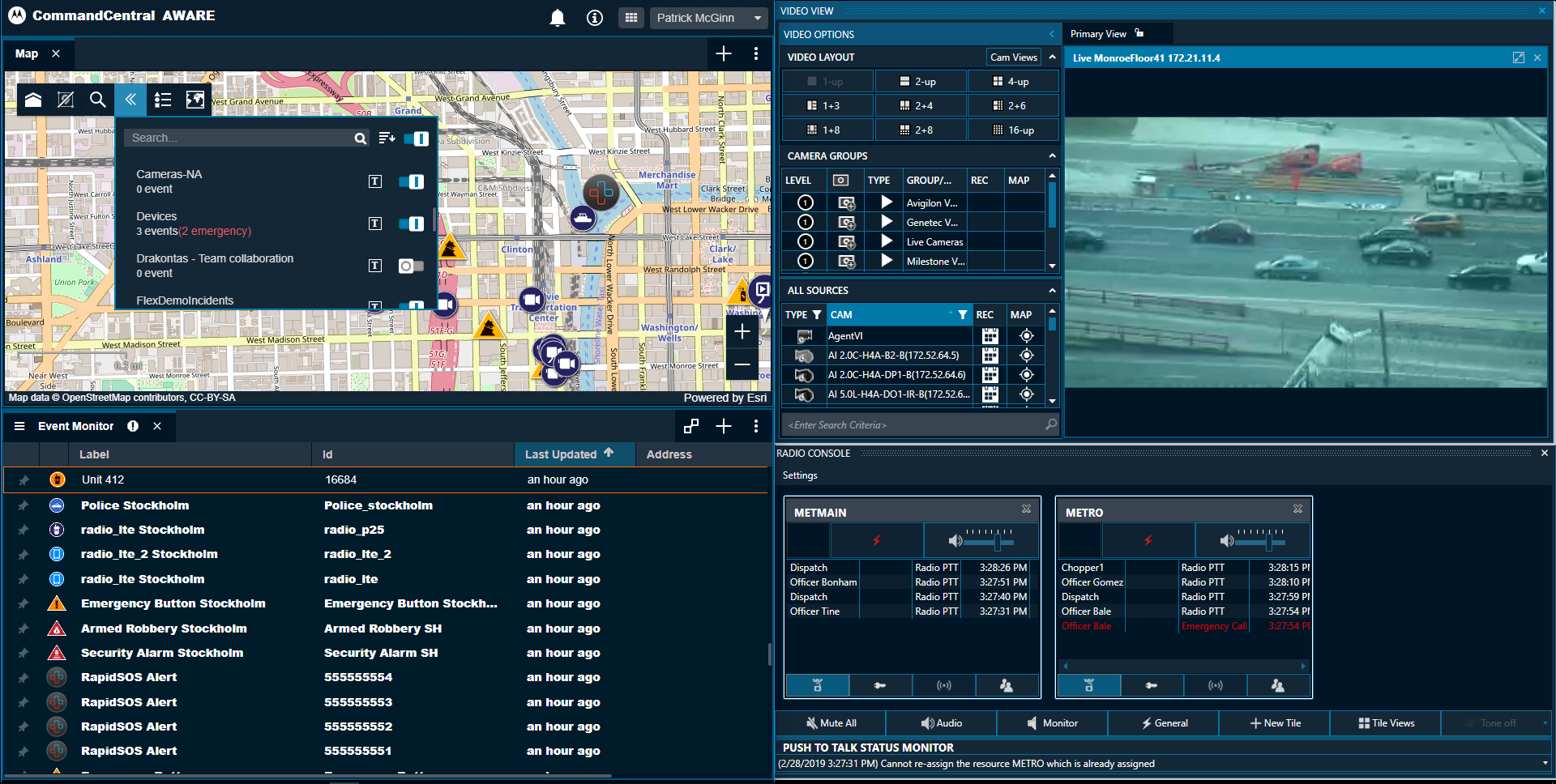
Task: Toggle Drakontas label display
Action: [375, 266]
